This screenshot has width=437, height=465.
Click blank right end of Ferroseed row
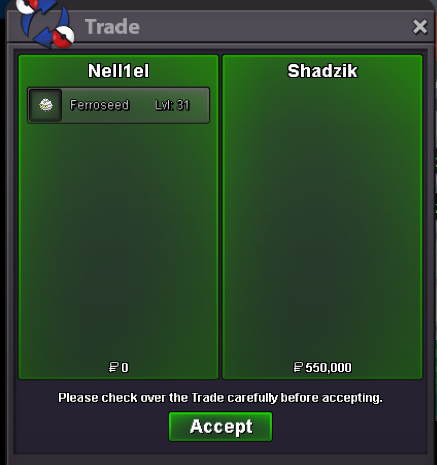click(200, 105)
